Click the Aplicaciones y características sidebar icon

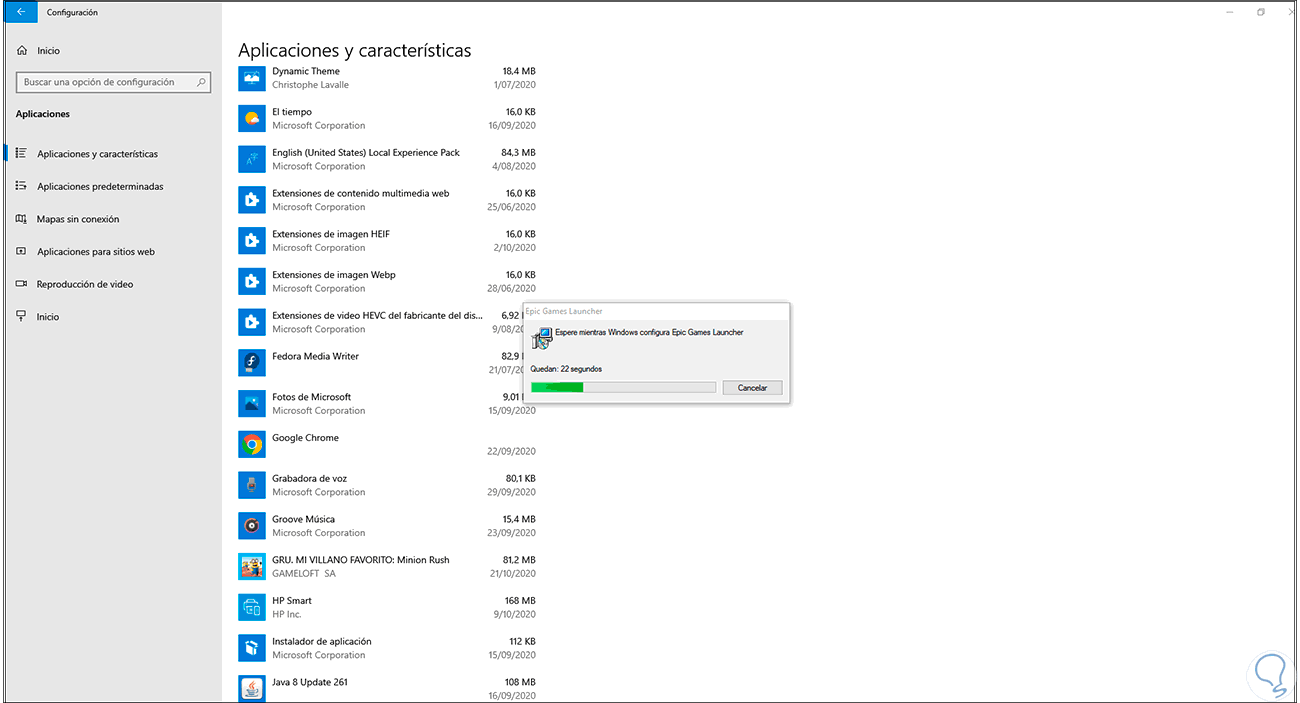(21, 153)
